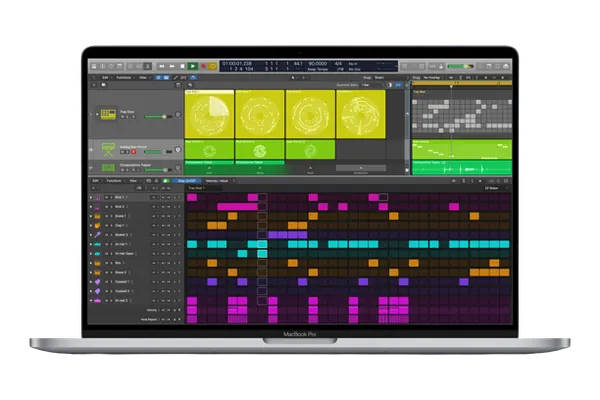Adjust the Trap Door track volume slider
The width and height of the screenshot is (600, 400).
(158, 116)
